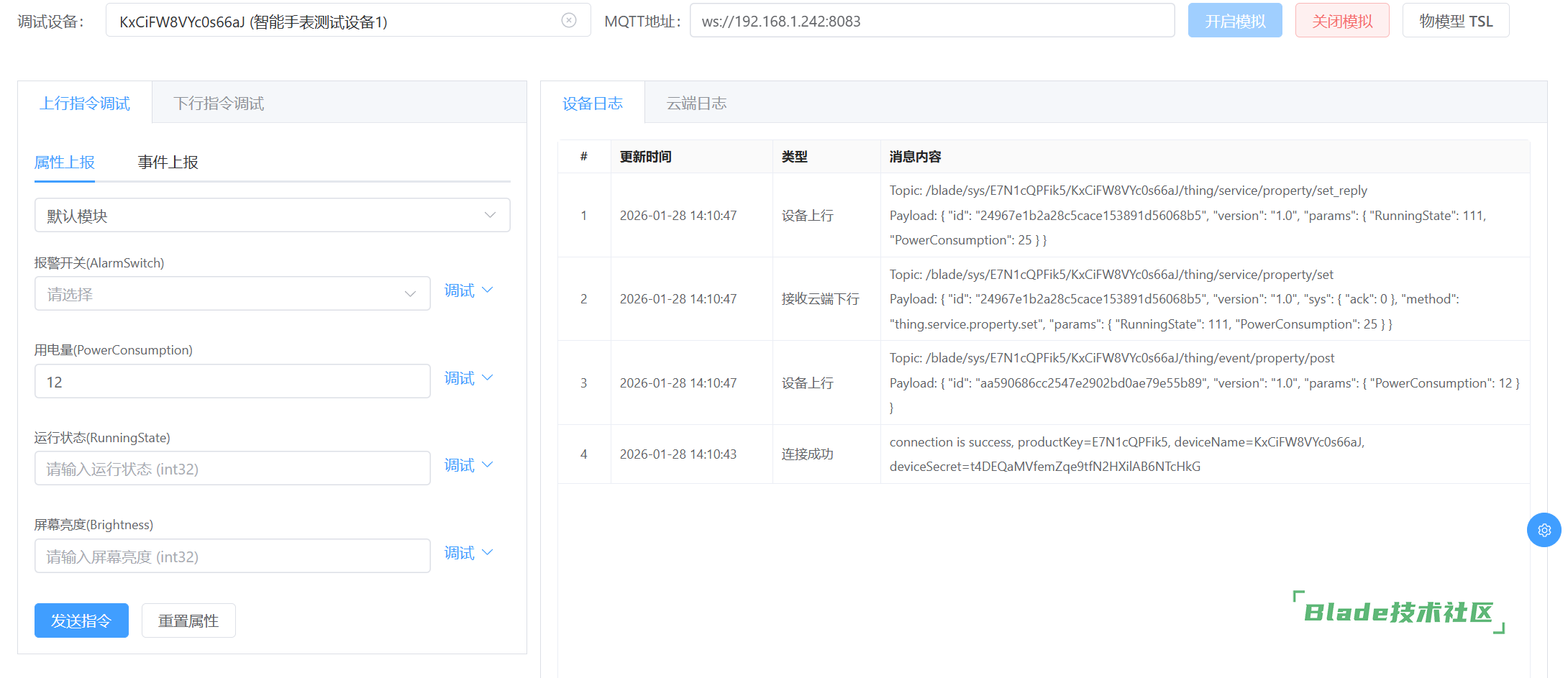1568x678 pixels.
Task: Expand 调试 menu beside AlarmSwitch
Action: 468,290
